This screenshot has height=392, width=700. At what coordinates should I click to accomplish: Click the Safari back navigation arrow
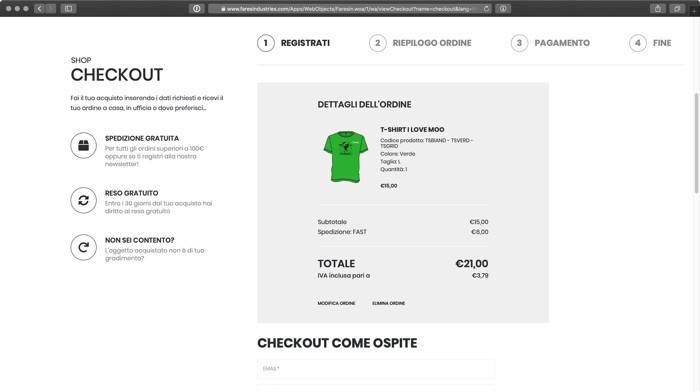pos(39,8)
